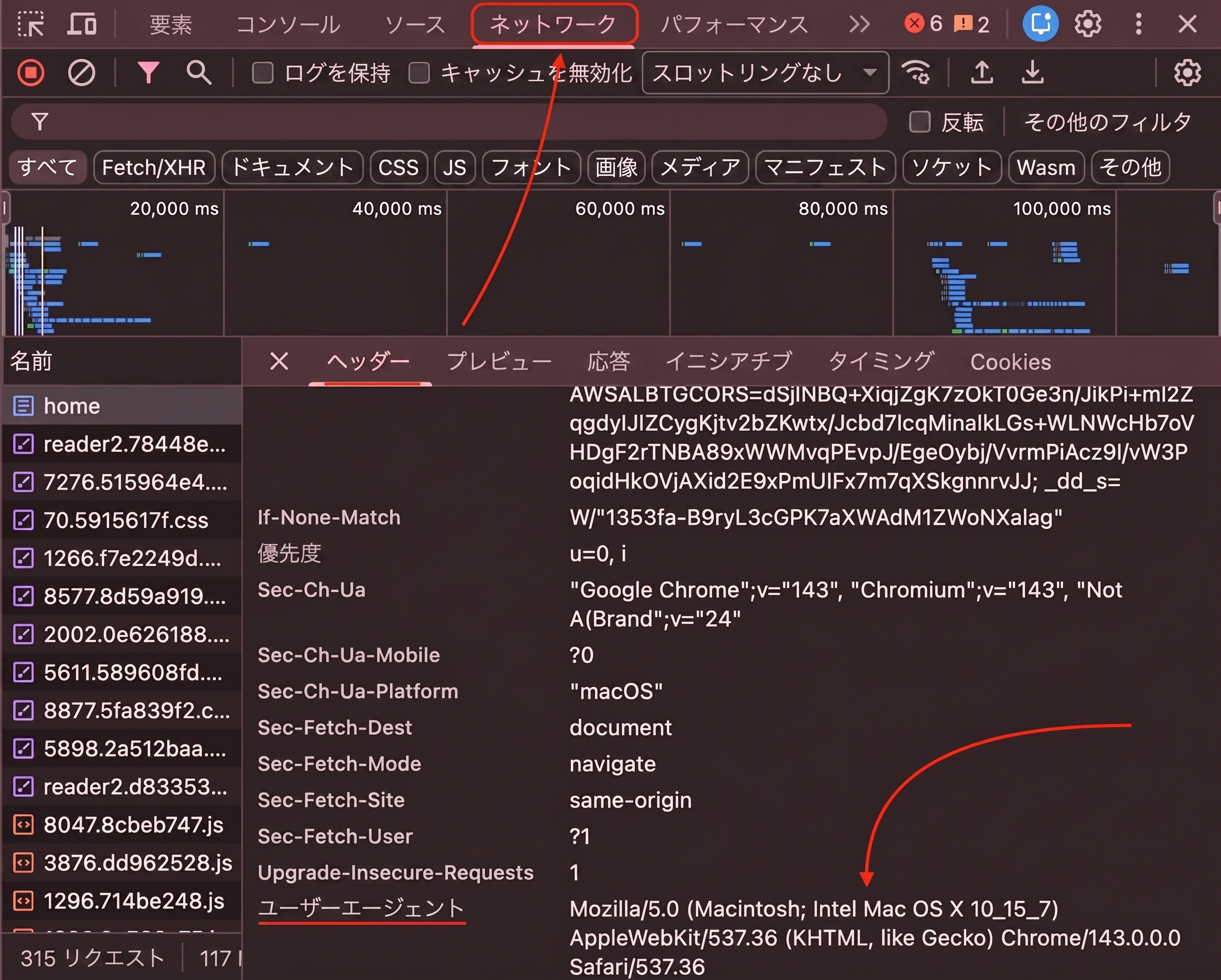Open network search with magnifier icon
Image resolution: width=1221 pixels, height=980 pixels.
pos(199,73)
